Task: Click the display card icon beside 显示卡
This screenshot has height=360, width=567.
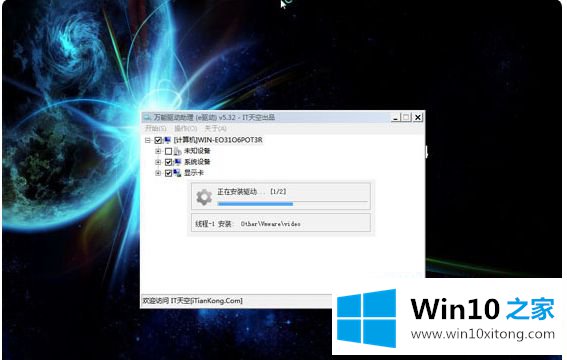Action: (178, 173)
